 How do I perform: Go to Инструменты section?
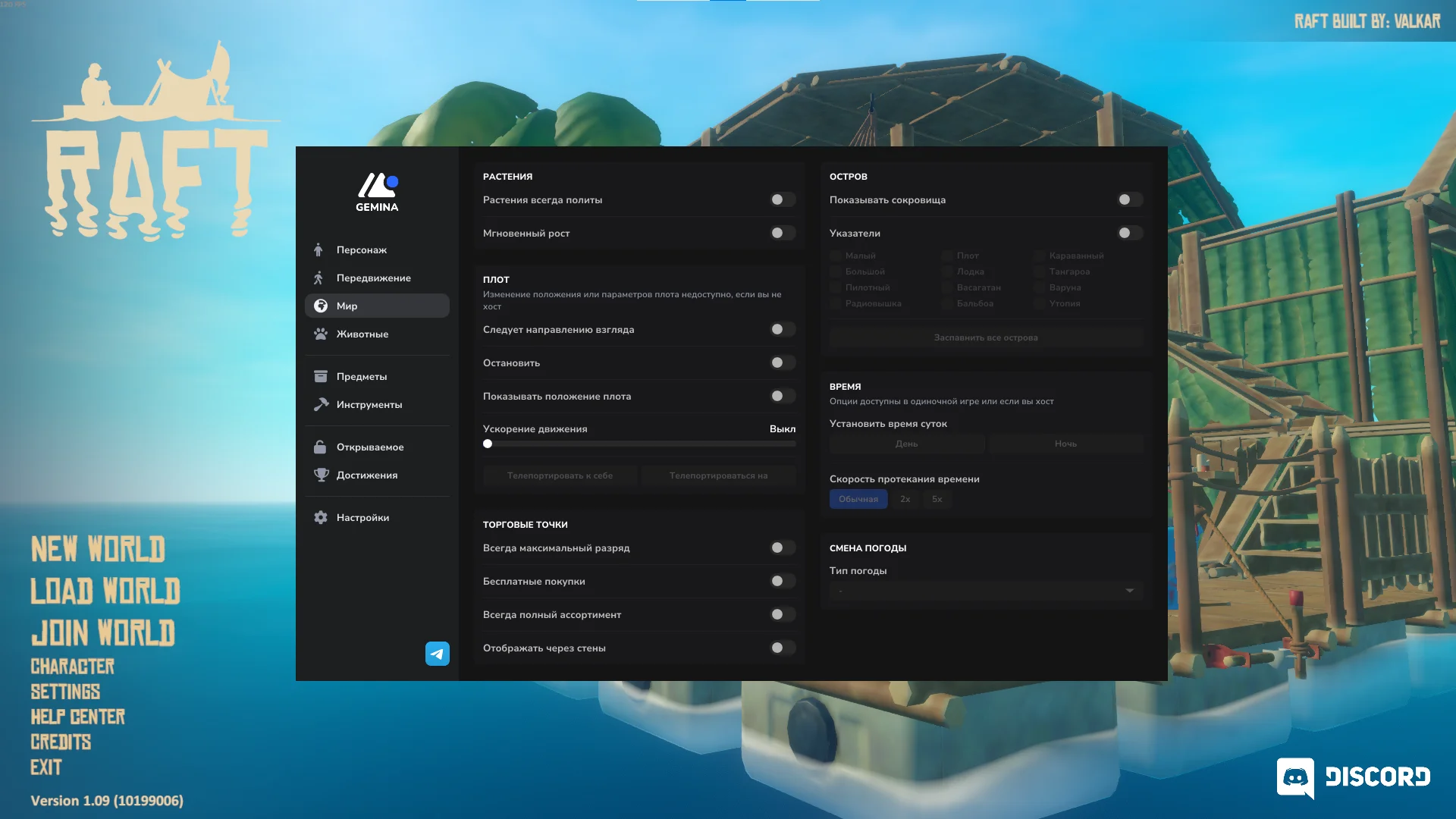(377, 404)
